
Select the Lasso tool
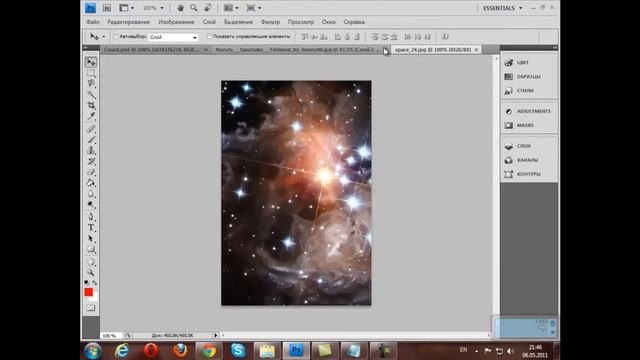coord(91,84)
